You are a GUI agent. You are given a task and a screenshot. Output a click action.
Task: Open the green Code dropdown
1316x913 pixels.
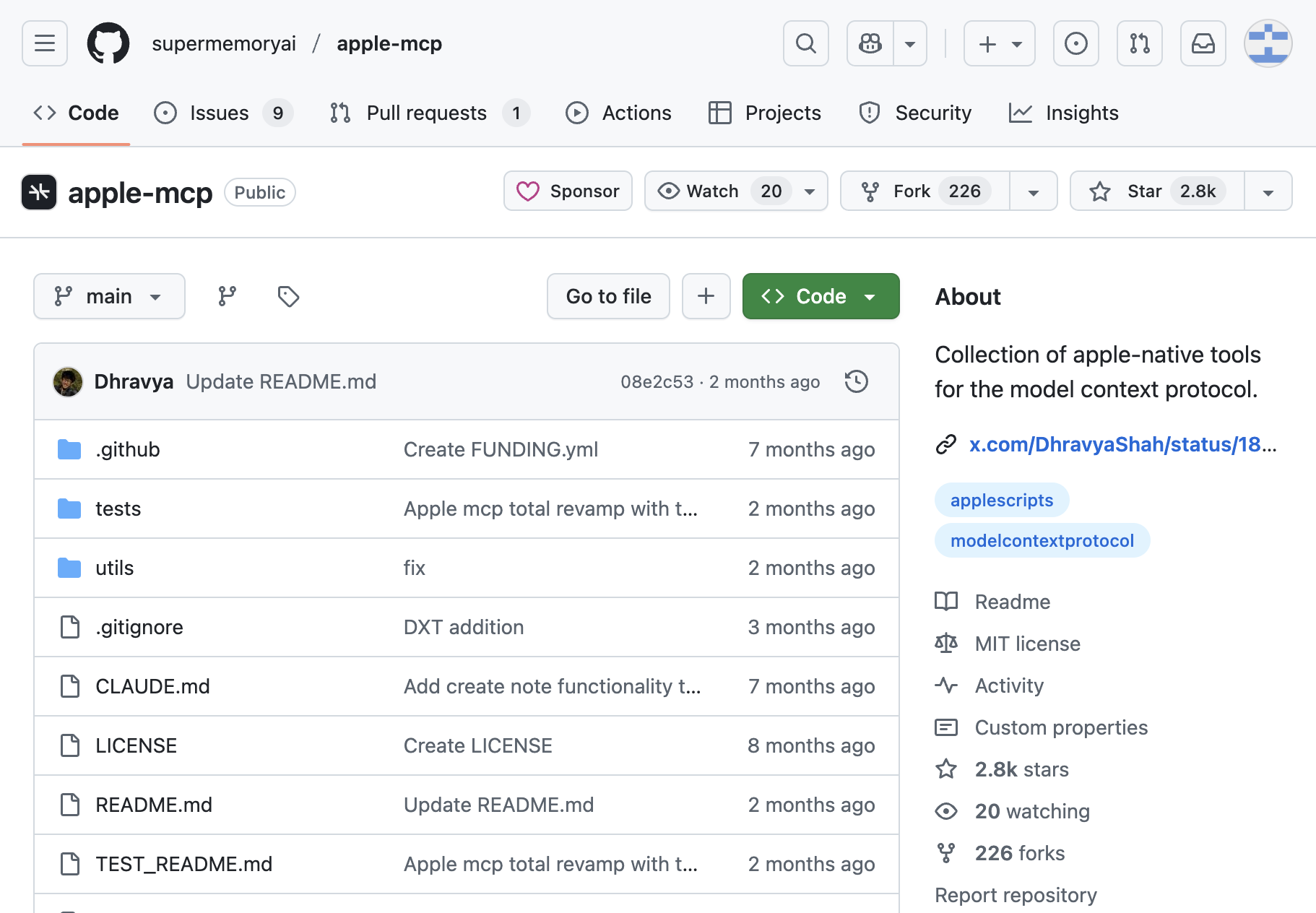point(821,296)
